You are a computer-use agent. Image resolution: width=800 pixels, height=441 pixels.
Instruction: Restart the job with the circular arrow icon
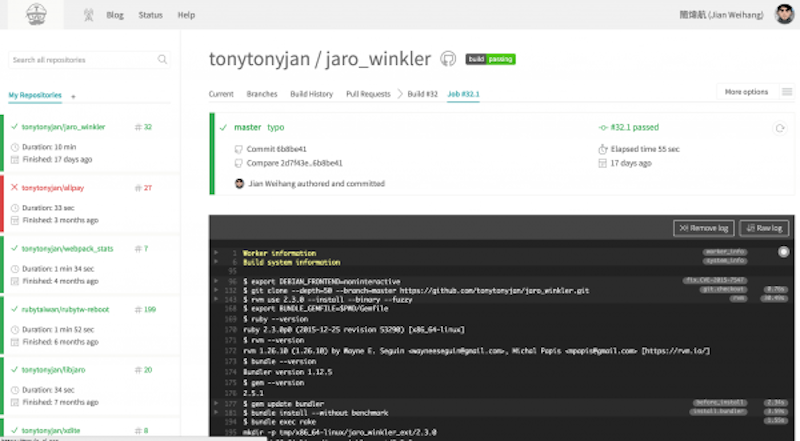click(x=780, y=128)
